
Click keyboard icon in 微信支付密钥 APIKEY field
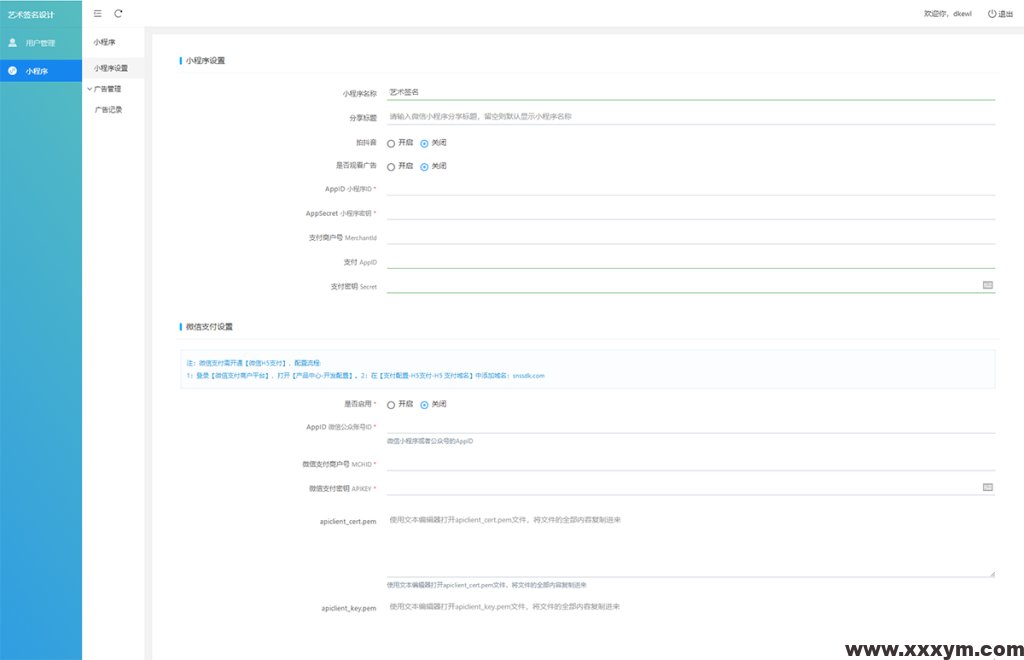click(x=987, y=487)
